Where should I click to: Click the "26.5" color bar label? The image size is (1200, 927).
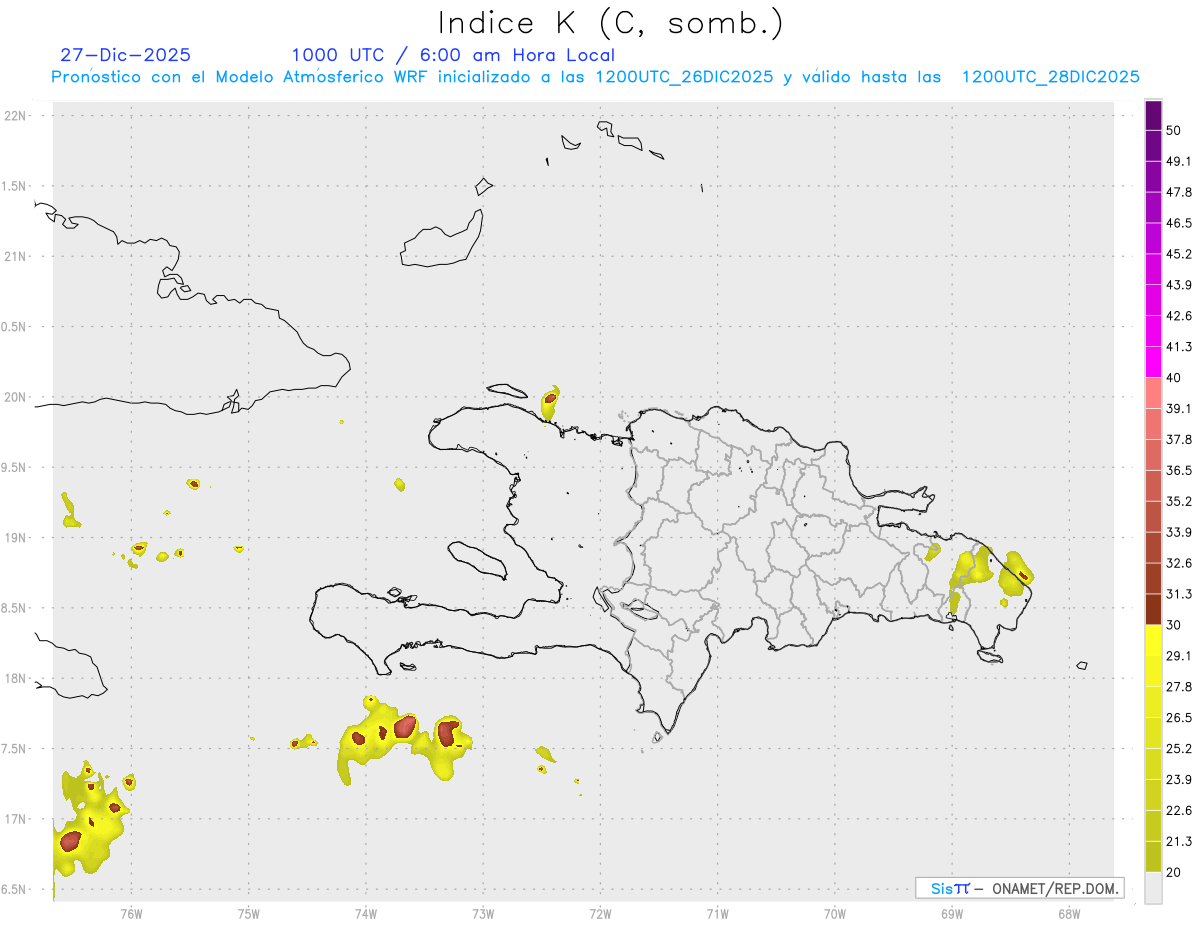pyautogui.click(x=1179, y=718)
